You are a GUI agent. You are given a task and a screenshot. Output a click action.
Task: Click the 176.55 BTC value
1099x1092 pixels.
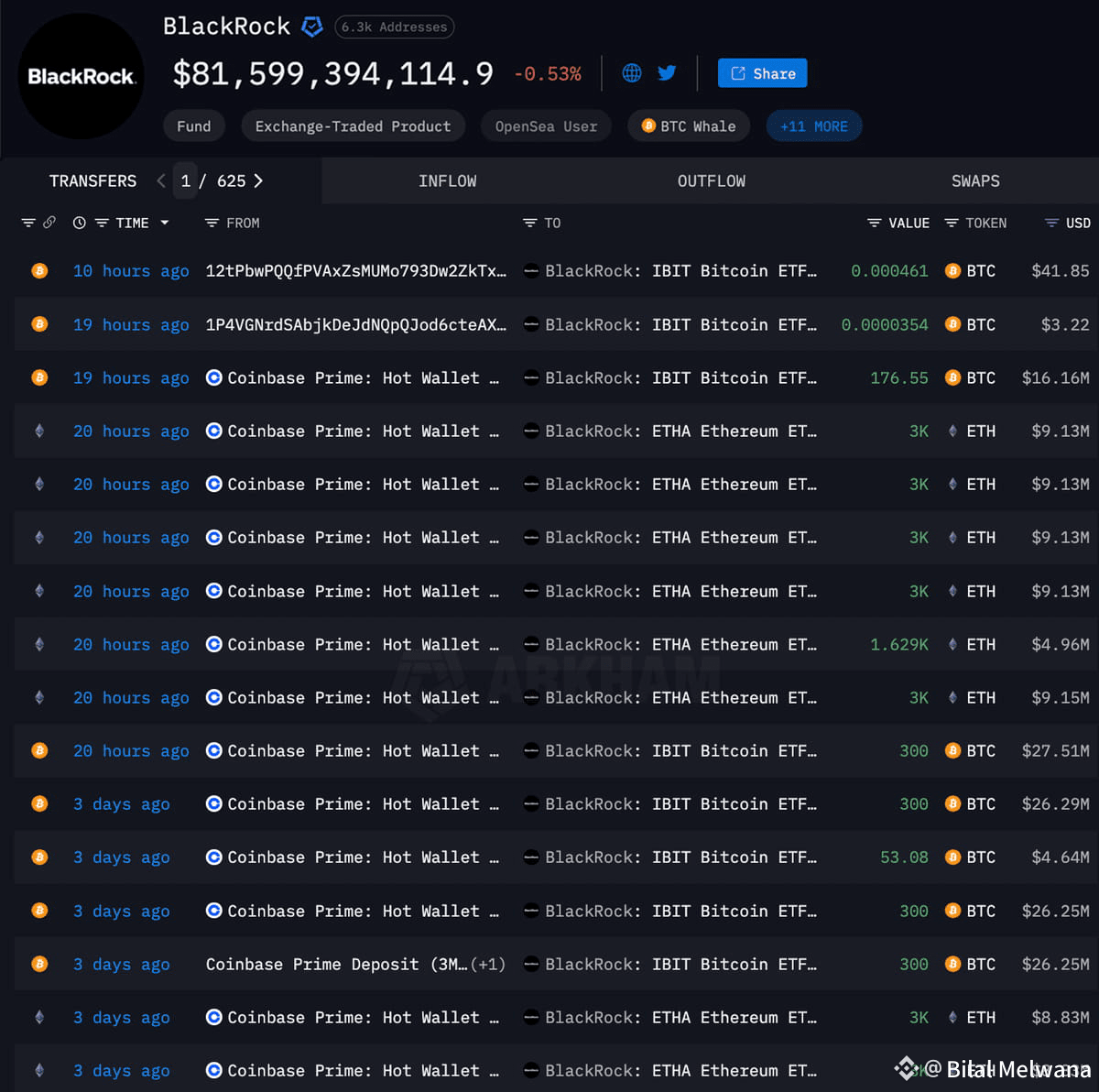click(x=898, y=377)
